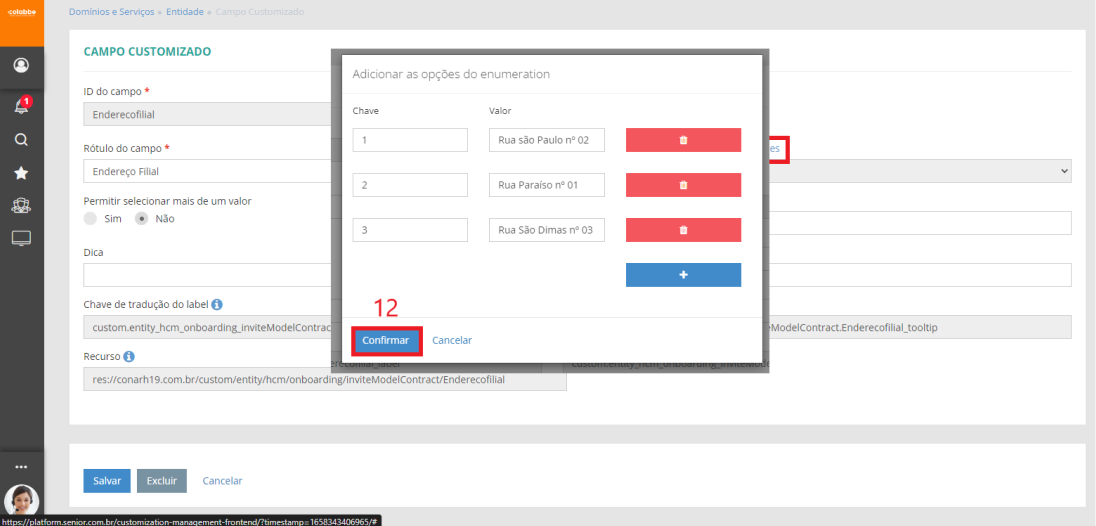Image resolution: width=1096 pixels, height=526 pixels.
Task: Add a new enumeration option row
Action: click(x=683, y=275)
